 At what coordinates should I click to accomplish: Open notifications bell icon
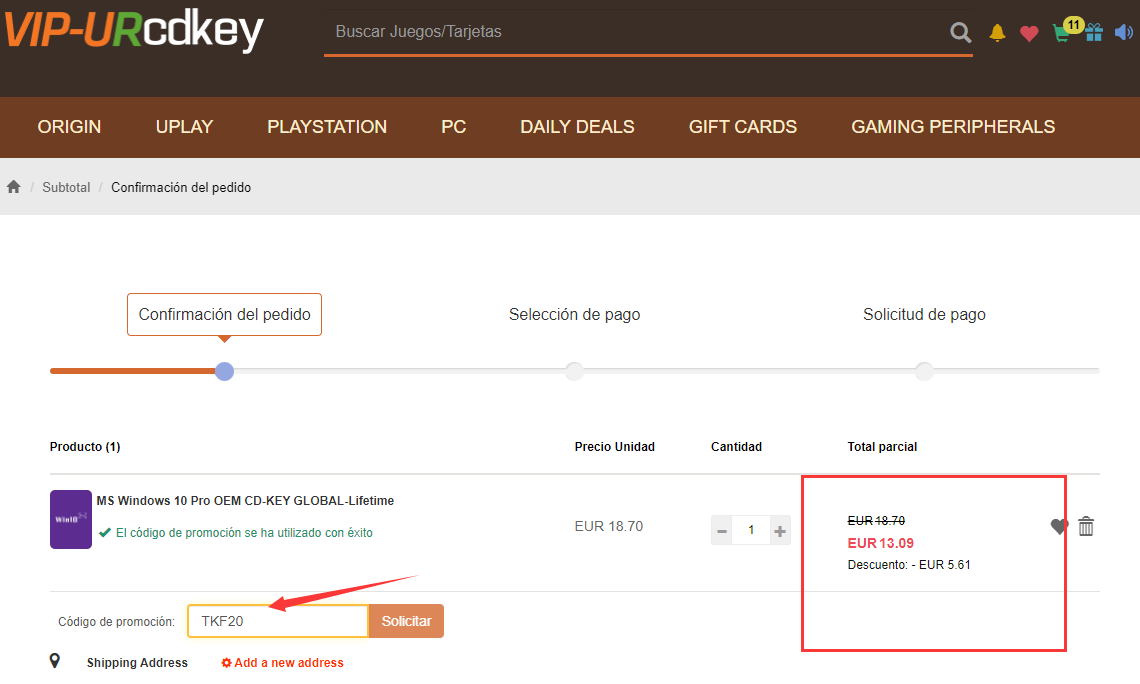coord(998,33)
